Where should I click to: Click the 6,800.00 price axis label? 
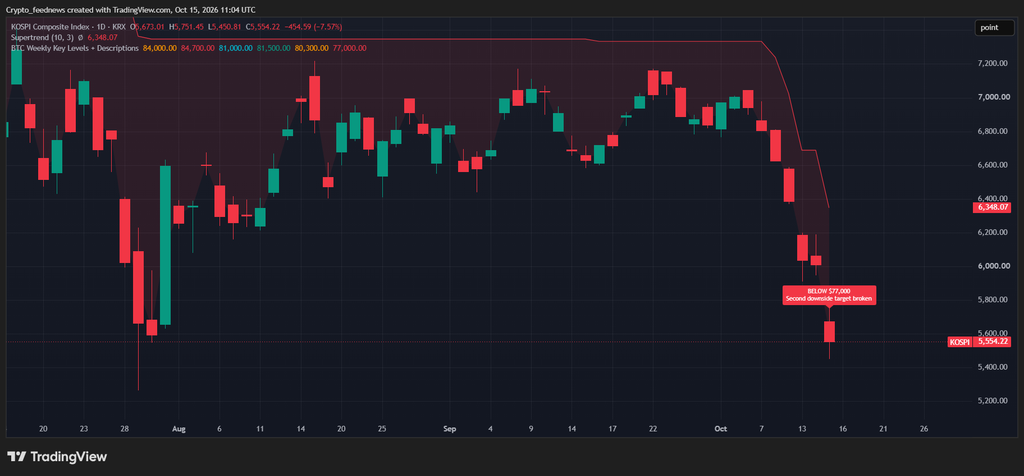click(x=992, y=131)
